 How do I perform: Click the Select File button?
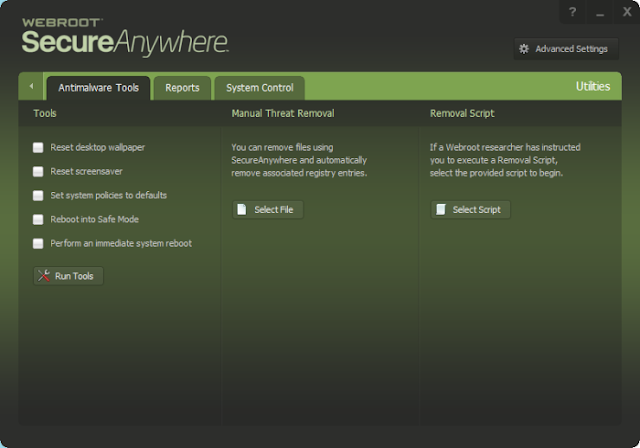coord(268,209)
